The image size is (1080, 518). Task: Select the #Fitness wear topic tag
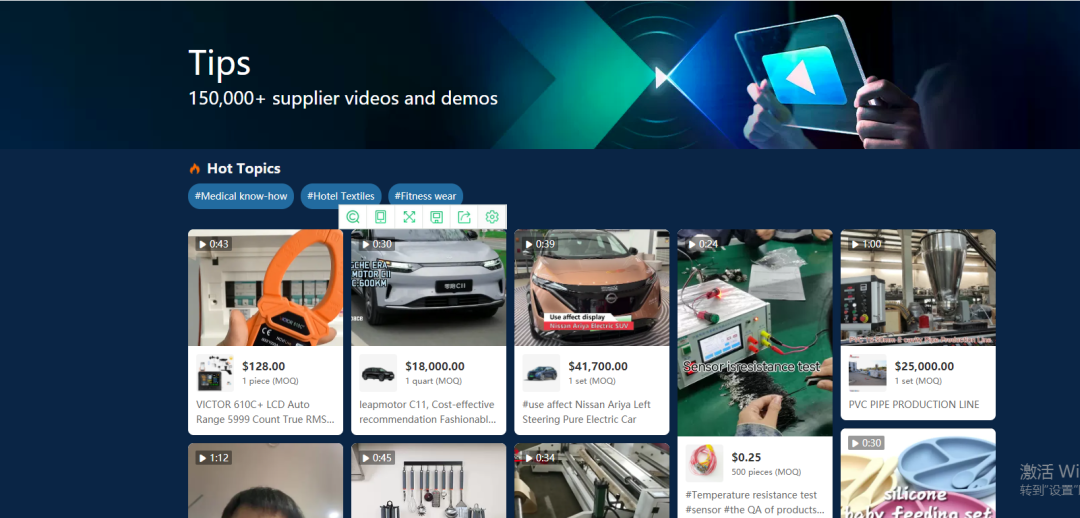tap(426, 196)
